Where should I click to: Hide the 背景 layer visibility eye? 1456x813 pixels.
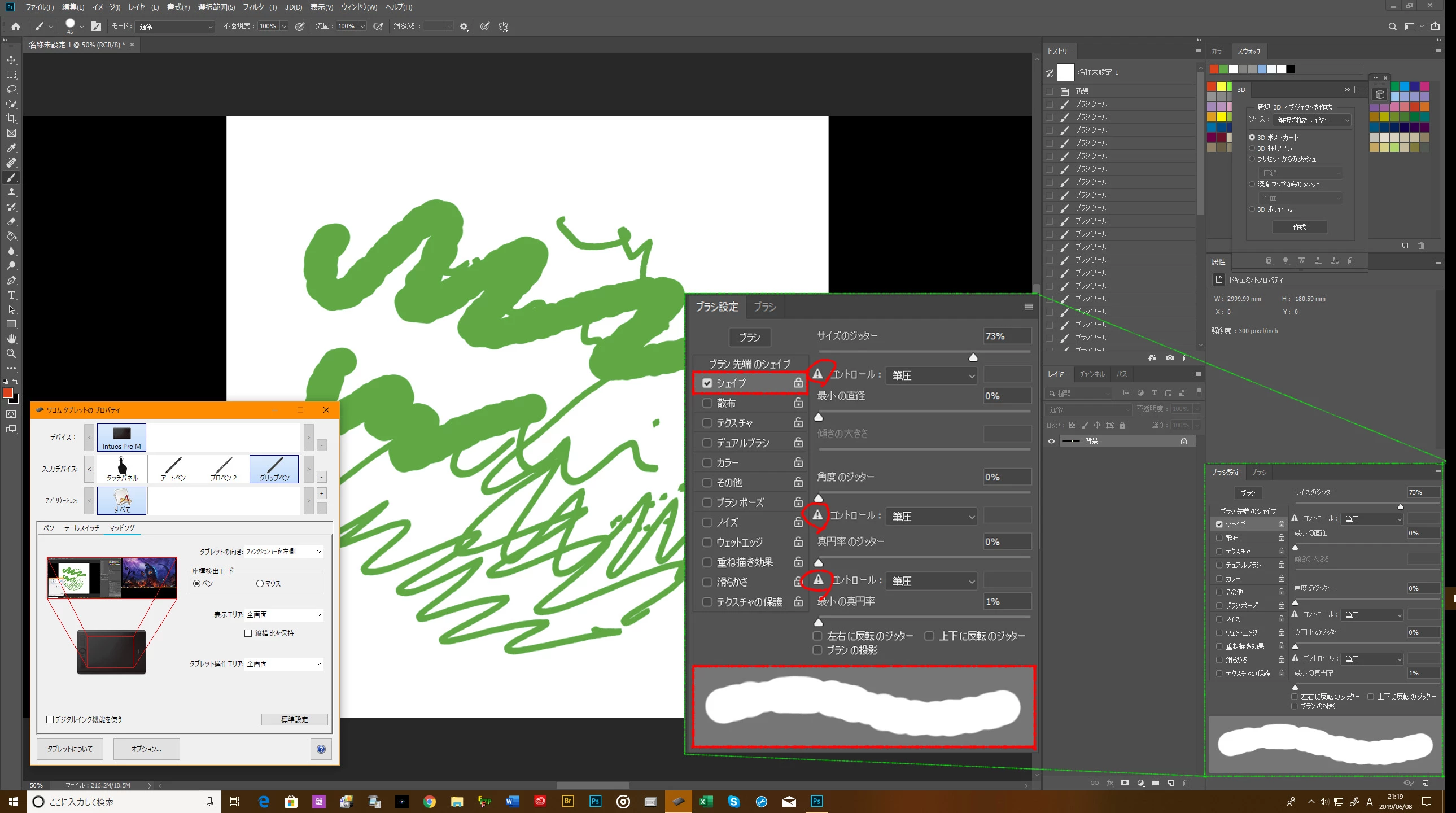1051,441
